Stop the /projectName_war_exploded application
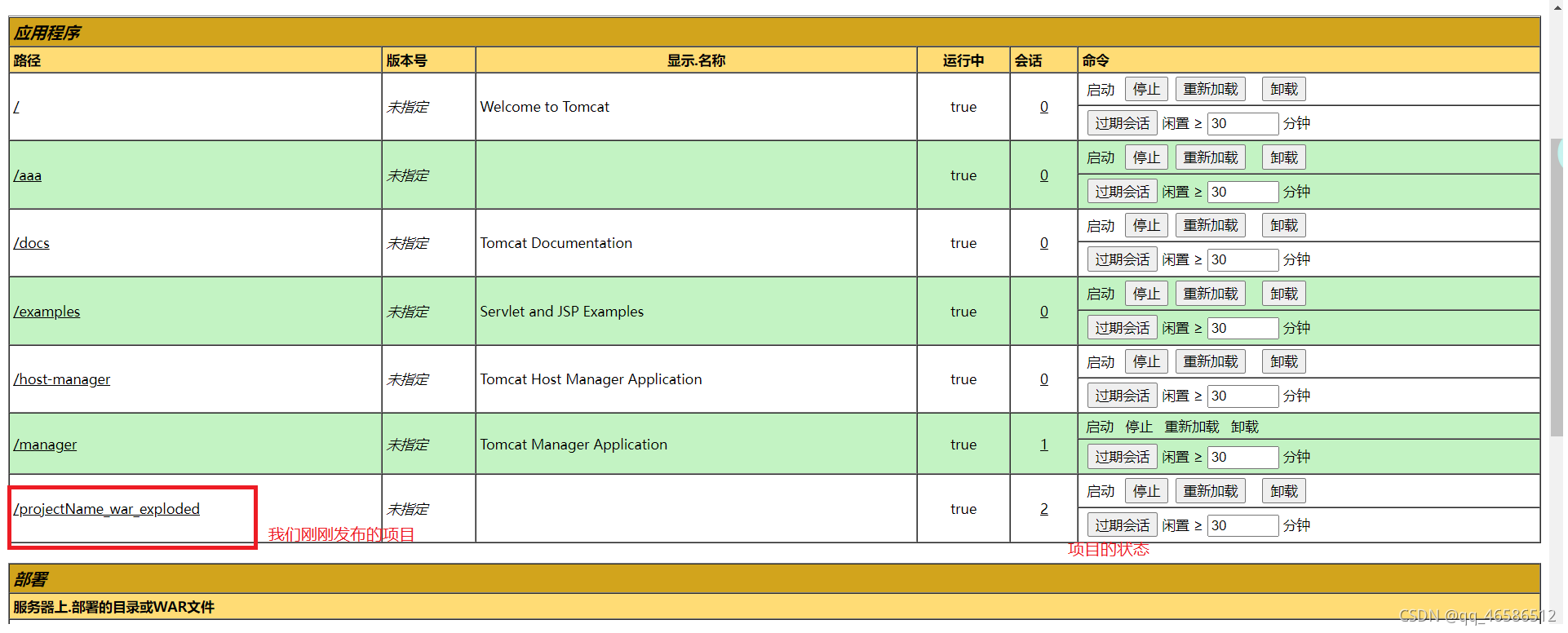This screenshot has width=1568, height=633. point(1146,491)
